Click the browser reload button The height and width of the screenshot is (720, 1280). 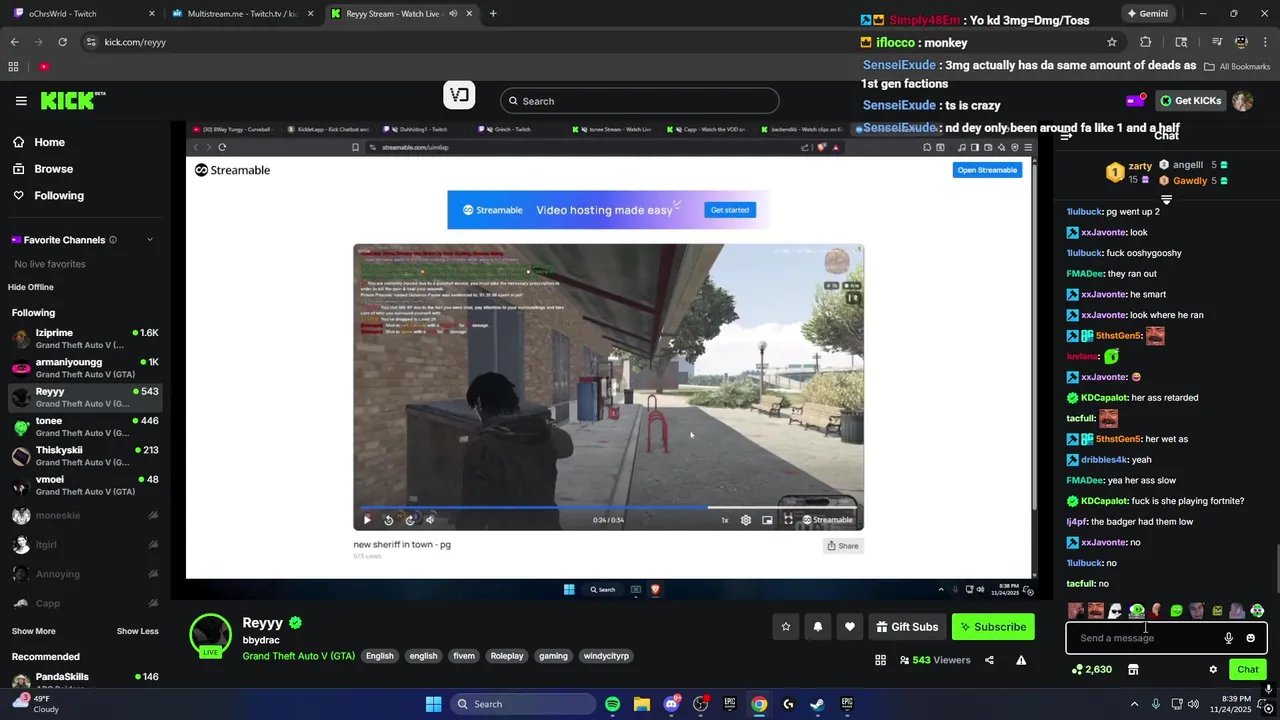coord(62,42)
